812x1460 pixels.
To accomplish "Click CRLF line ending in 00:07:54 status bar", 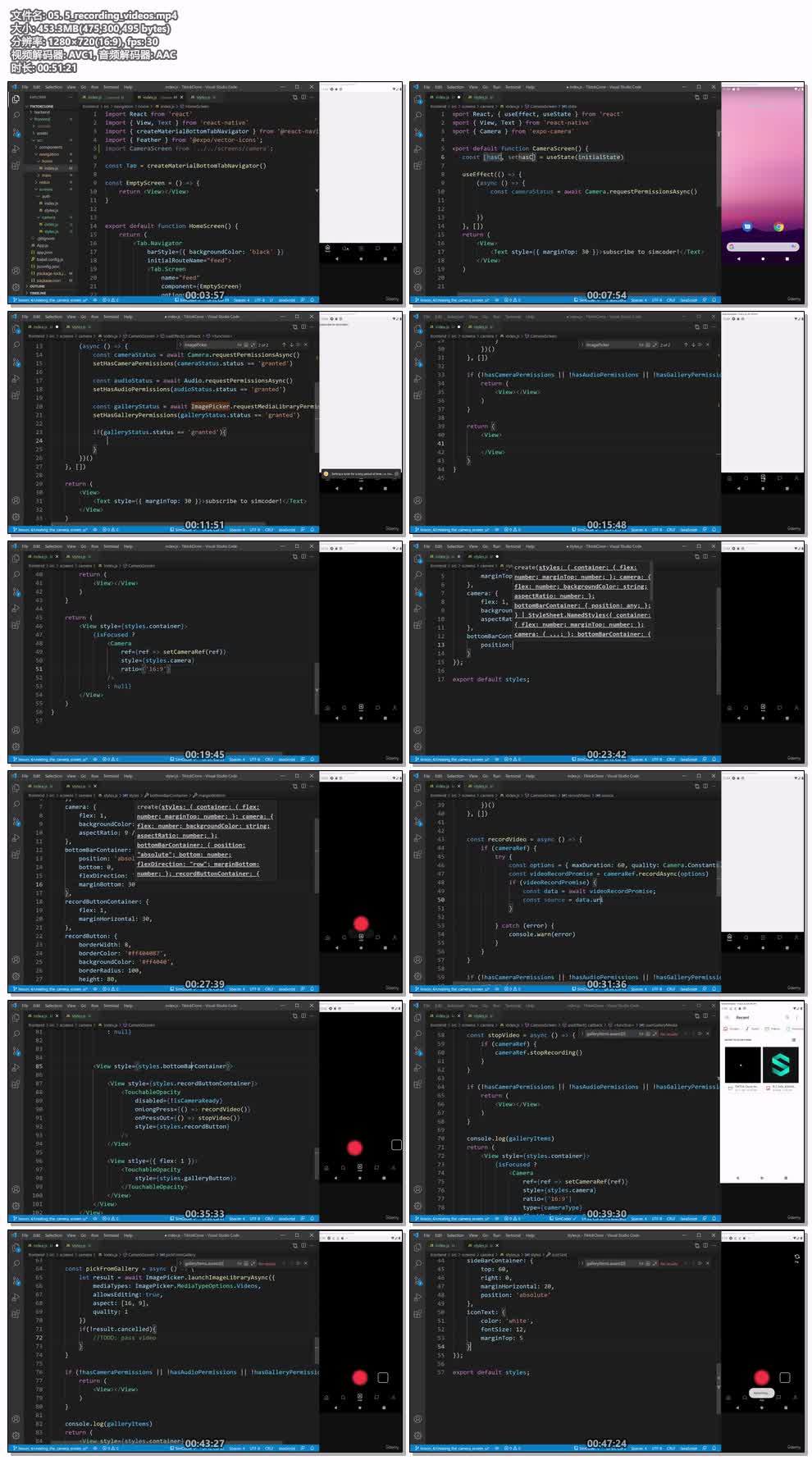I will point(670,300).
